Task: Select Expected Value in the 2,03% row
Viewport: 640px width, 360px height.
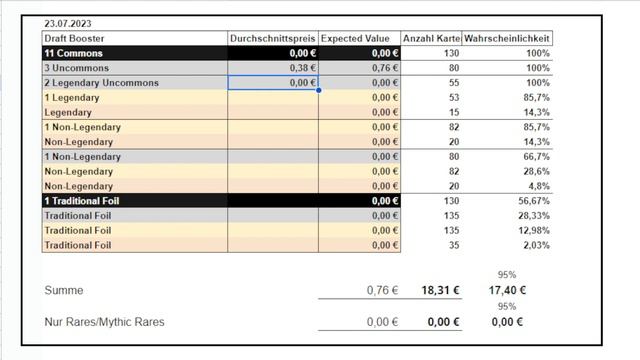Action: click(359, 245)
